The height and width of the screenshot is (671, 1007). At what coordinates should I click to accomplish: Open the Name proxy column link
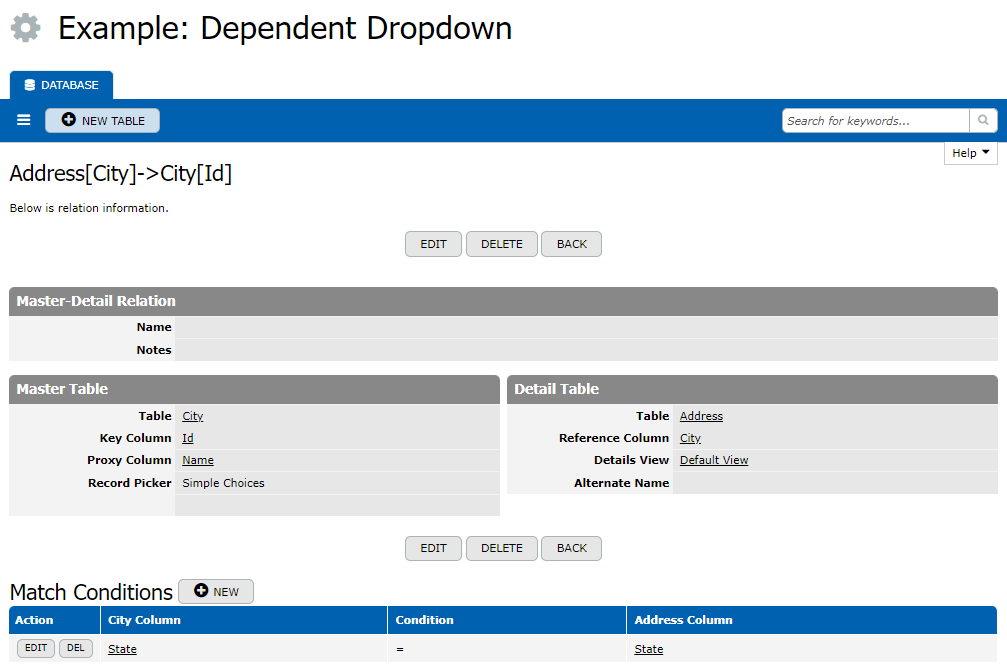pyautogui.click(x=197, y=460)
